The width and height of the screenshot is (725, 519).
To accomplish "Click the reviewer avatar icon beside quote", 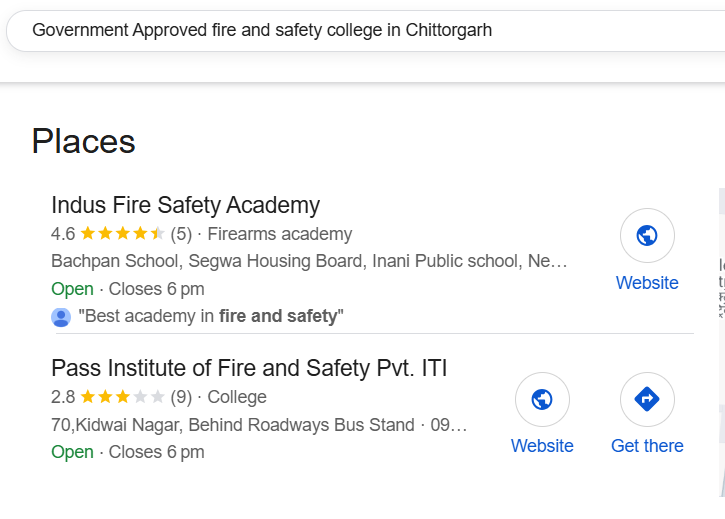I will coord(61,317).
